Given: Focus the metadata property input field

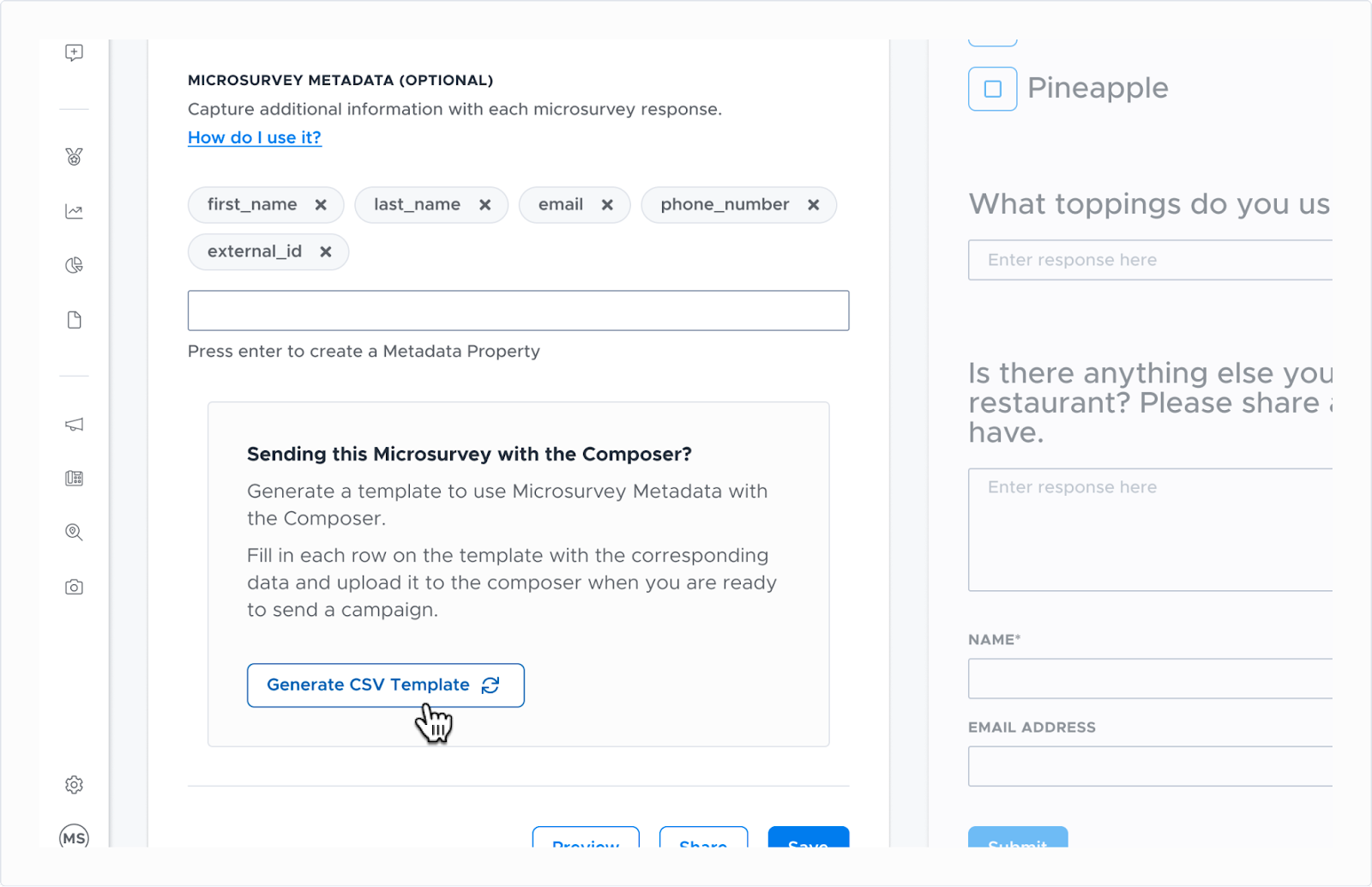Looking at the screenshot, I should pos(518,311).
